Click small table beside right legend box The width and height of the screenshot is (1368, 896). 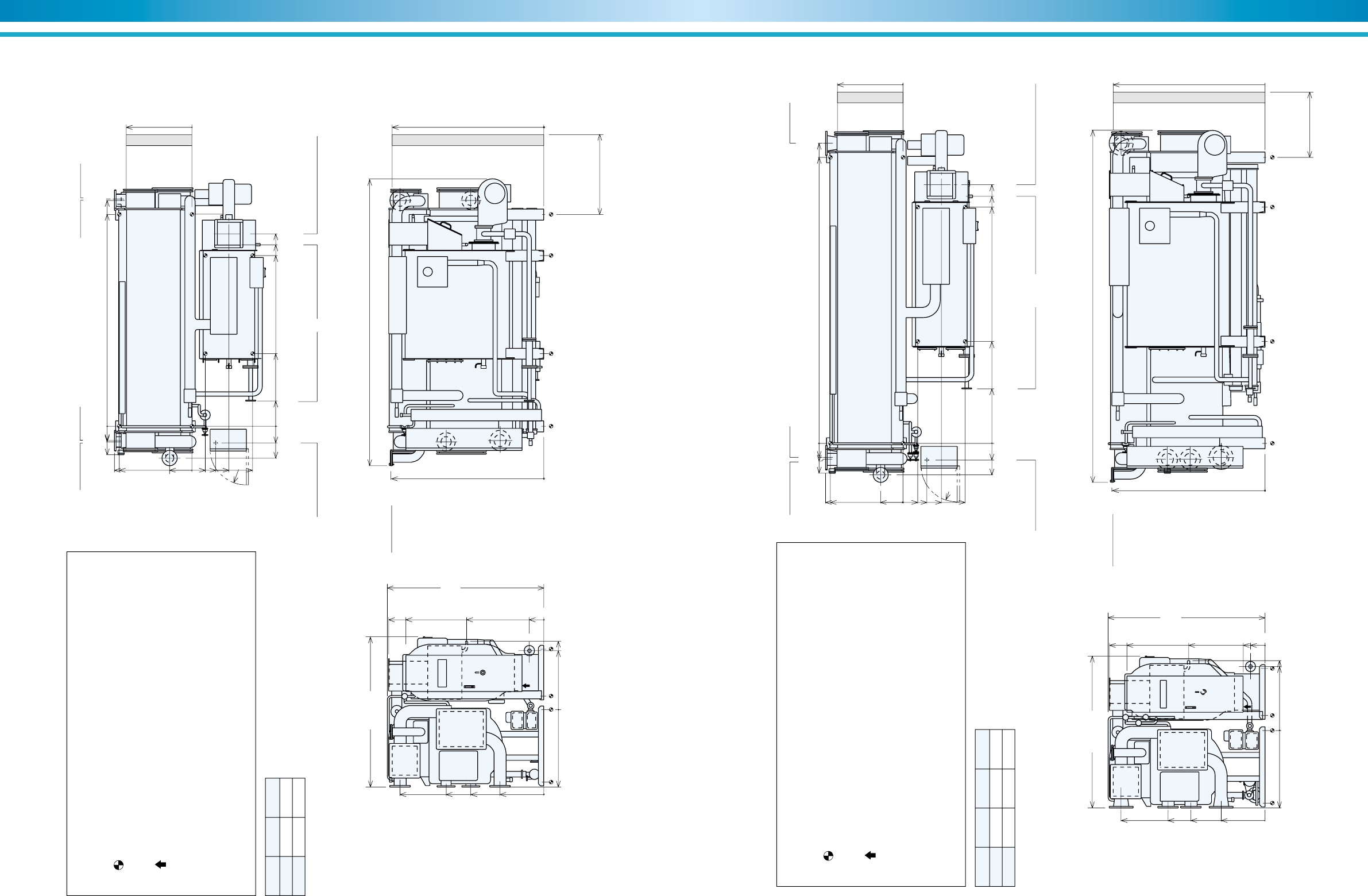click(994, 808)
